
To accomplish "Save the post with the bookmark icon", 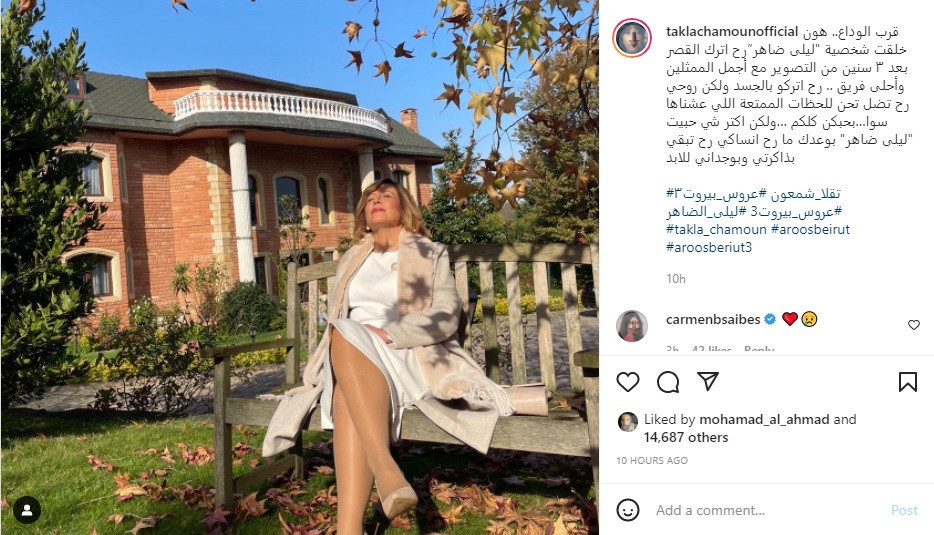I will 908,382.
